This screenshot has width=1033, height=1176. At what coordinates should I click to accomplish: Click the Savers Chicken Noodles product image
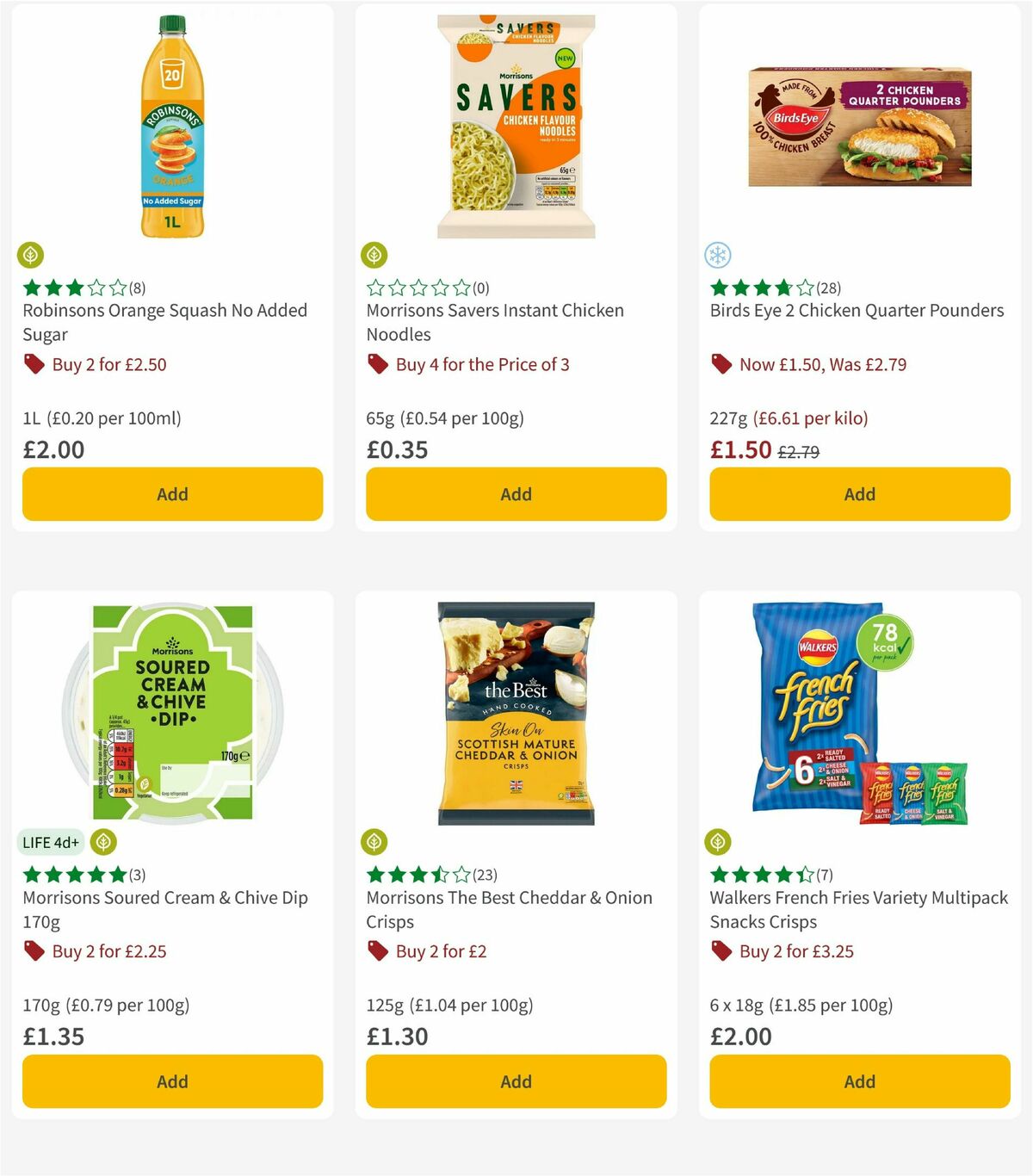(x=516, y=125)
